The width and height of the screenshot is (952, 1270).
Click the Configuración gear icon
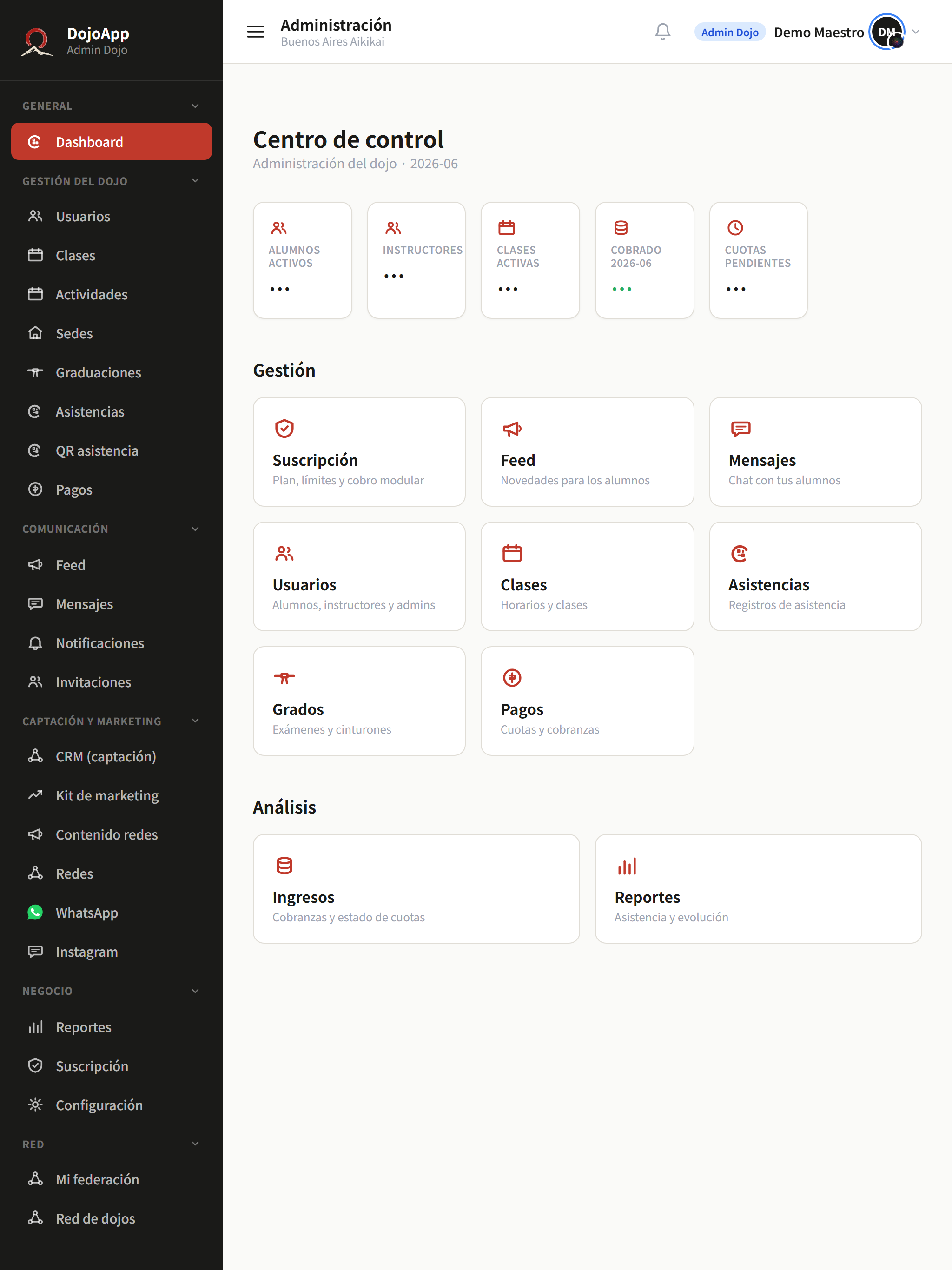click(x=35, y=1105)
